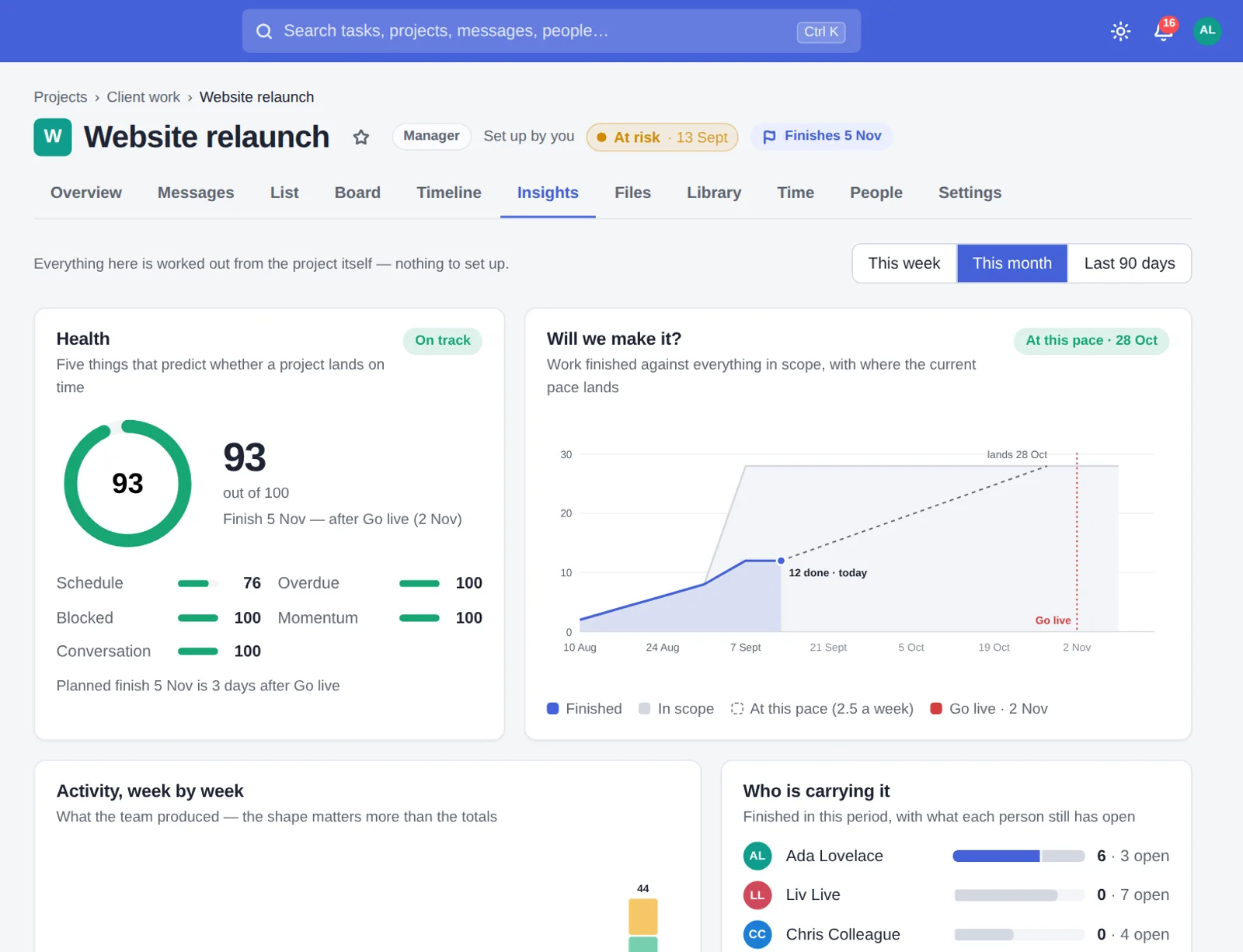
Task: Go to Projects breadcrumb
Action: pyautogui.click(x=61, y=97)
